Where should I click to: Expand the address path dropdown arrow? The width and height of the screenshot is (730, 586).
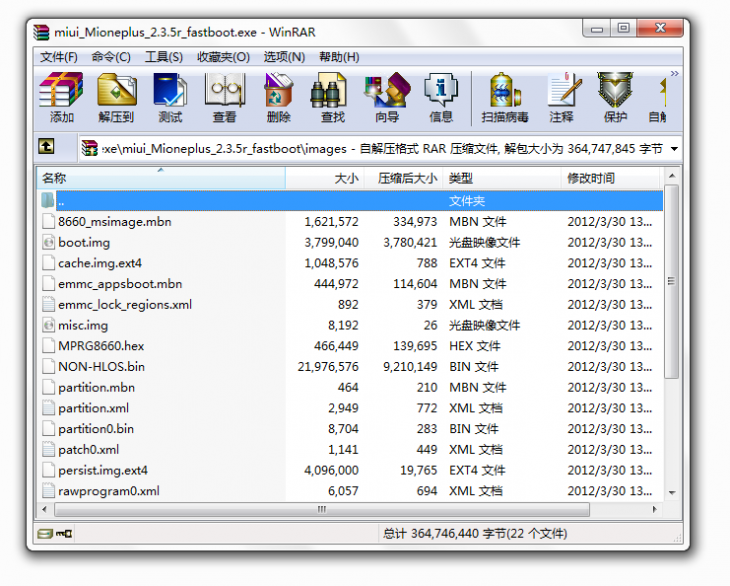click(674, 149)
